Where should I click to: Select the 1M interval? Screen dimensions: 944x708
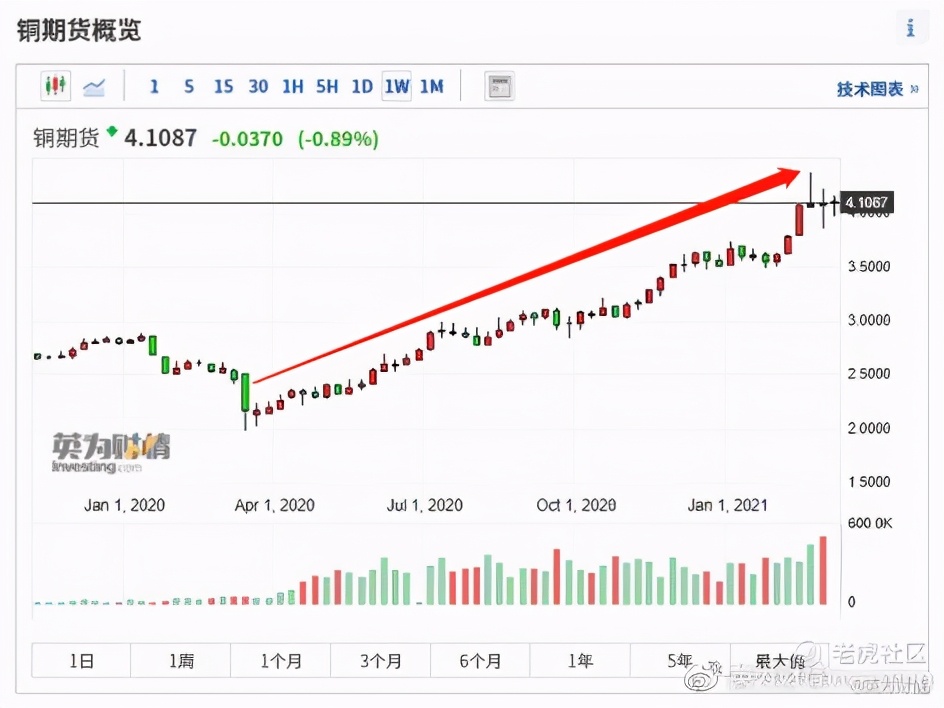coord(432,87)
